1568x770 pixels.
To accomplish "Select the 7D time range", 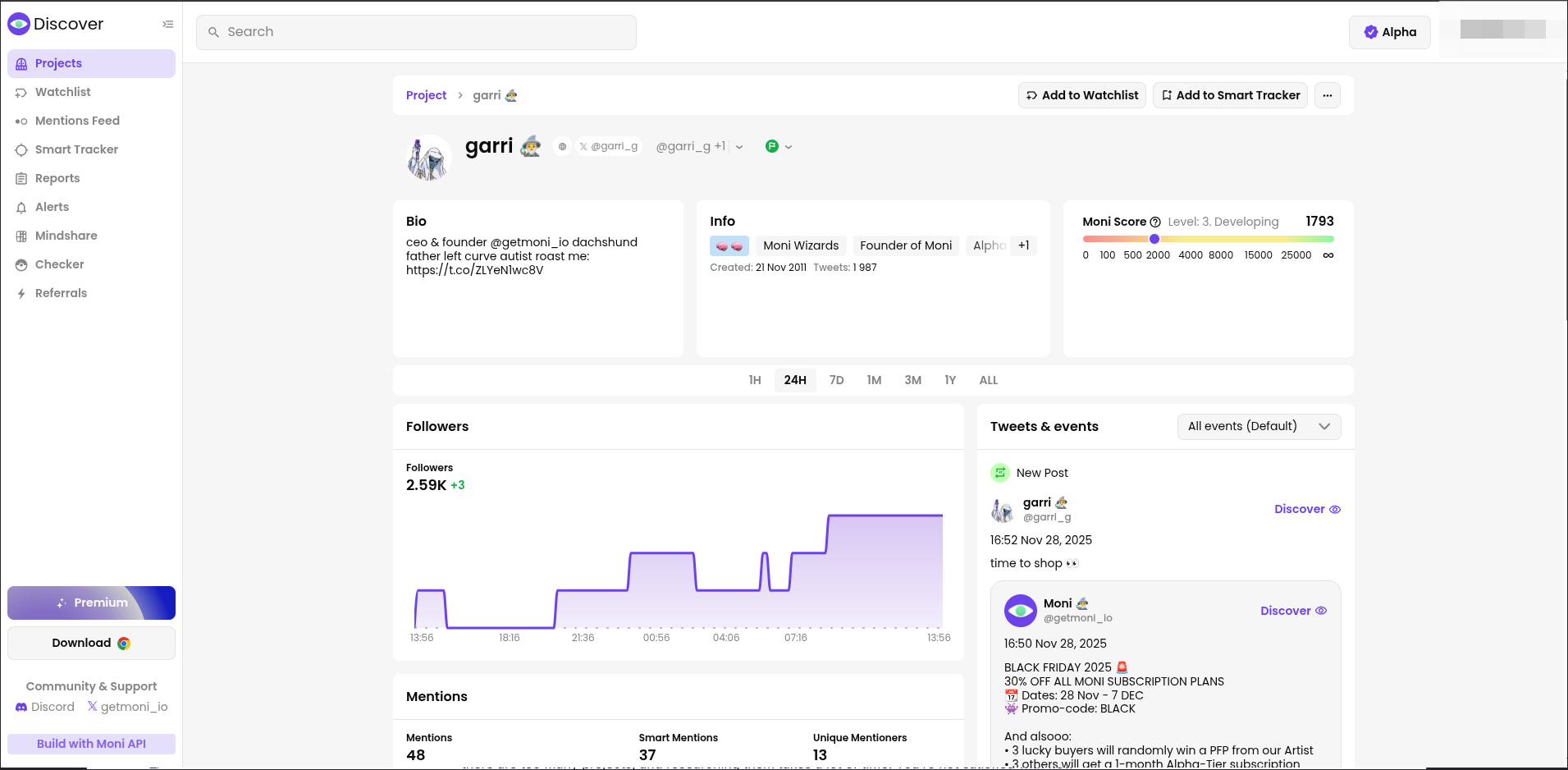I will click(836, 380).
